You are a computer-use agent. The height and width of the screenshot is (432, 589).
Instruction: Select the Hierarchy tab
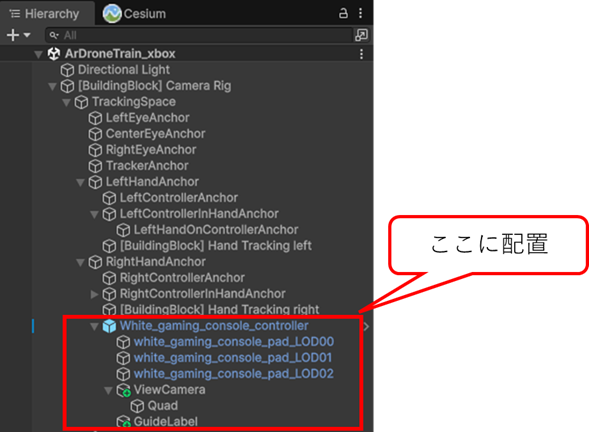click(45, 14)
